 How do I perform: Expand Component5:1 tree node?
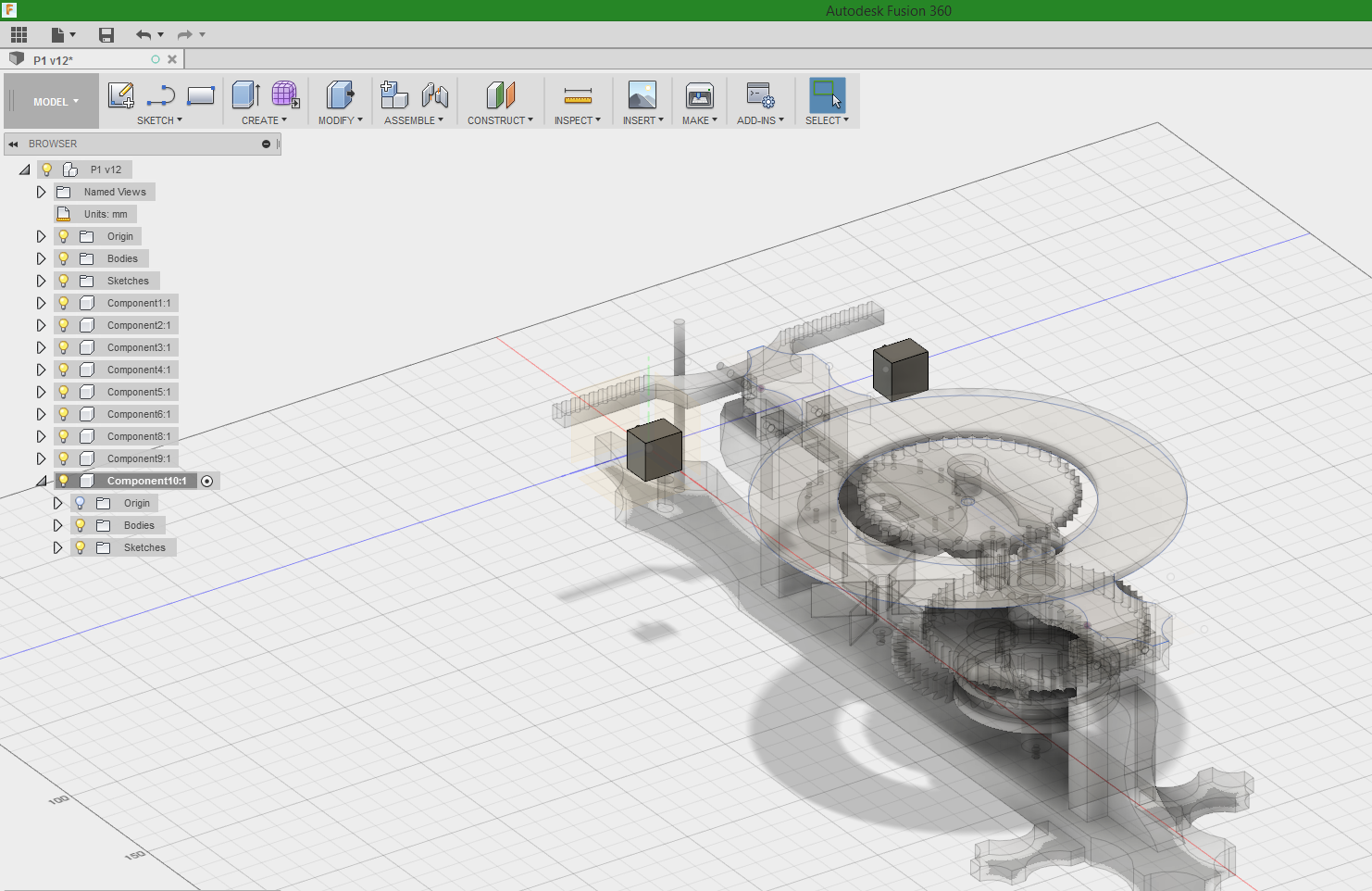pyautogui.click(x=41, y=392)
